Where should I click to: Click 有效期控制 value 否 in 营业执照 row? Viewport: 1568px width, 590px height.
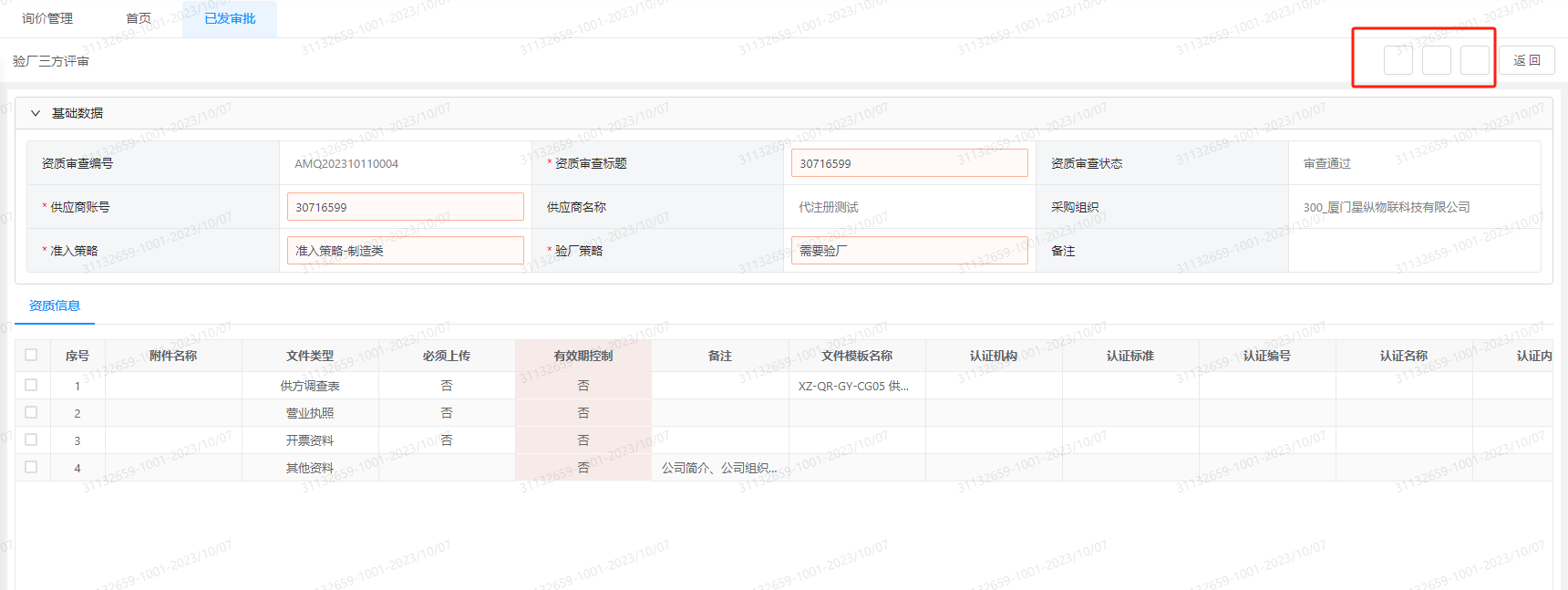pos(583,413)
